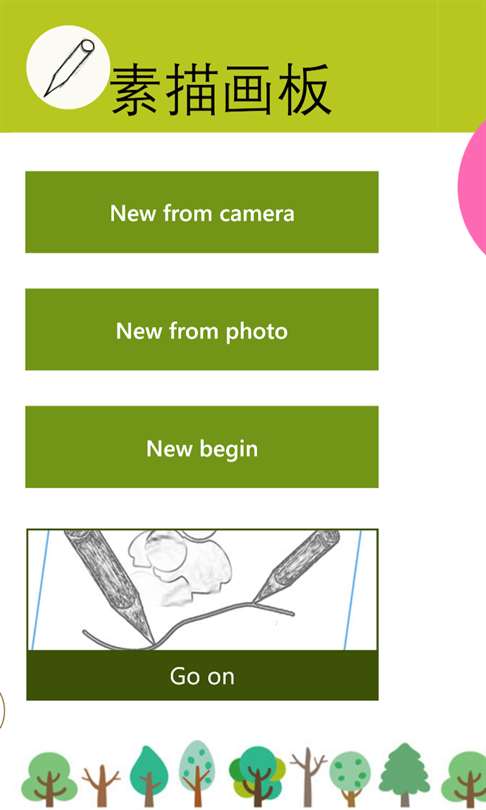This screenshot has height=810, width=486.
Task: Select the pale oval tree with dots
Action: pyautogui.click(x=197, y=773)
